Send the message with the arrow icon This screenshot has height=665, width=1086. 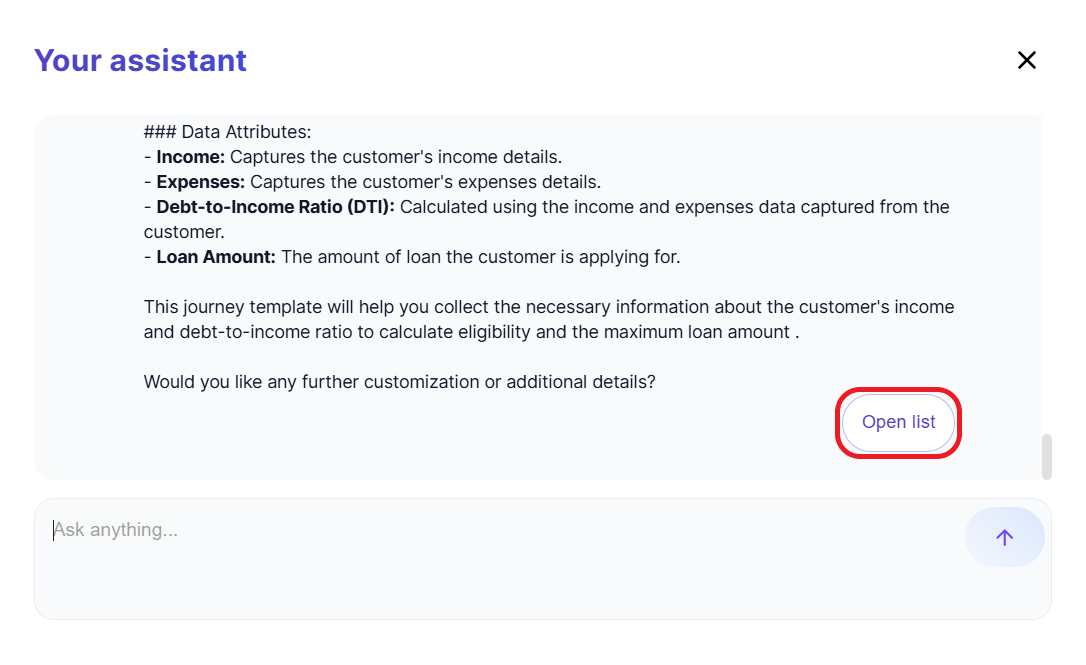pyautogui.click(x=1004, y=537)
